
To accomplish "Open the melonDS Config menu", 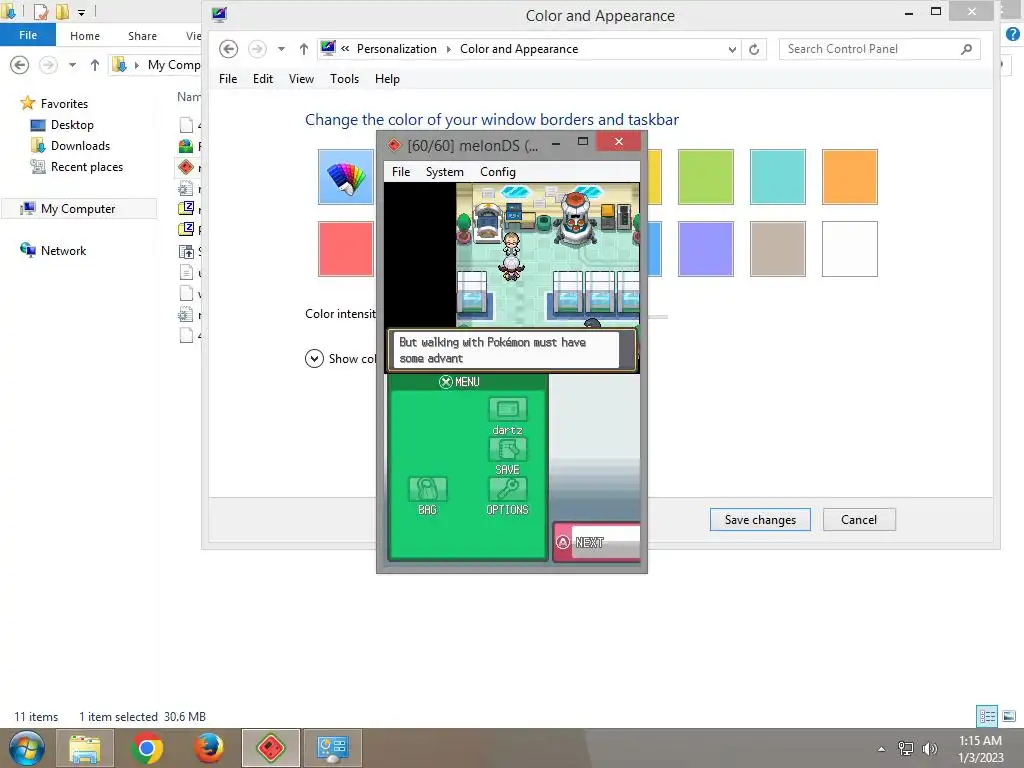I will 498,172.
